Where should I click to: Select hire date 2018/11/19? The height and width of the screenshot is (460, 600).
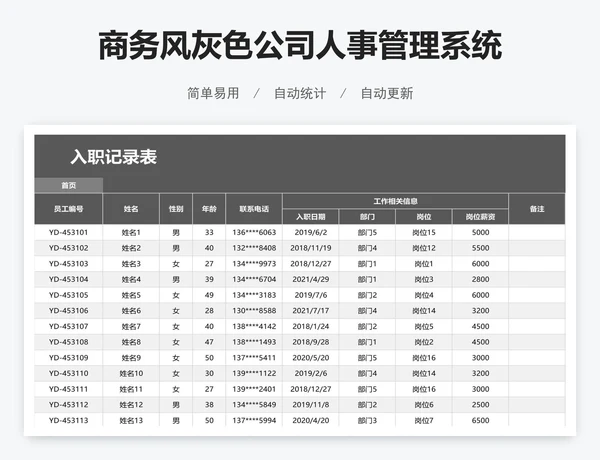[311, 248]
